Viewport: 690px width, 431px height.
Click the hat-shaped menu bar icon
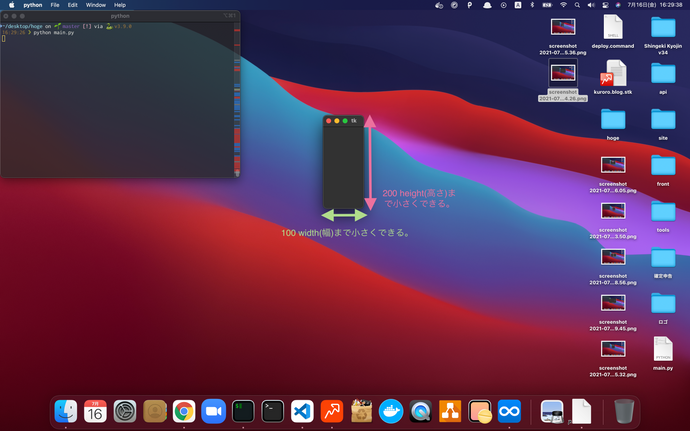[487, 5]
